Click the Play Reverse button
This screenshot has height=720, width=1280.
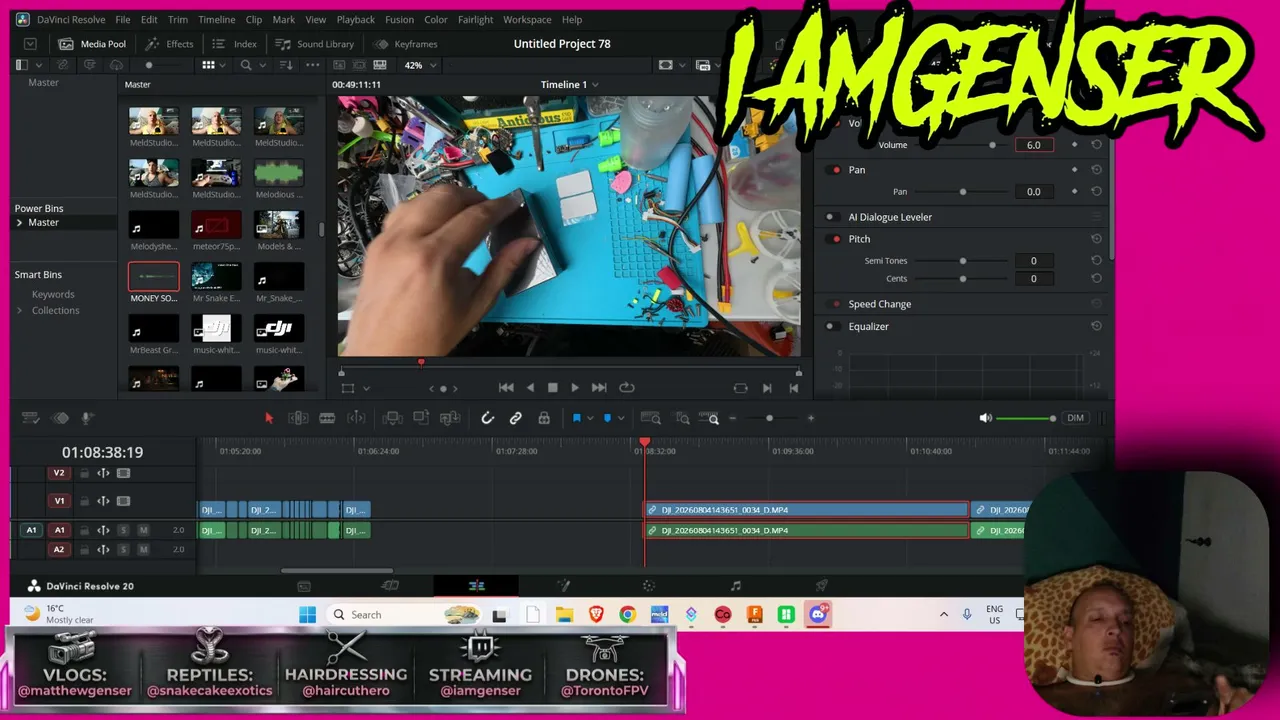(x=530, y=388)
